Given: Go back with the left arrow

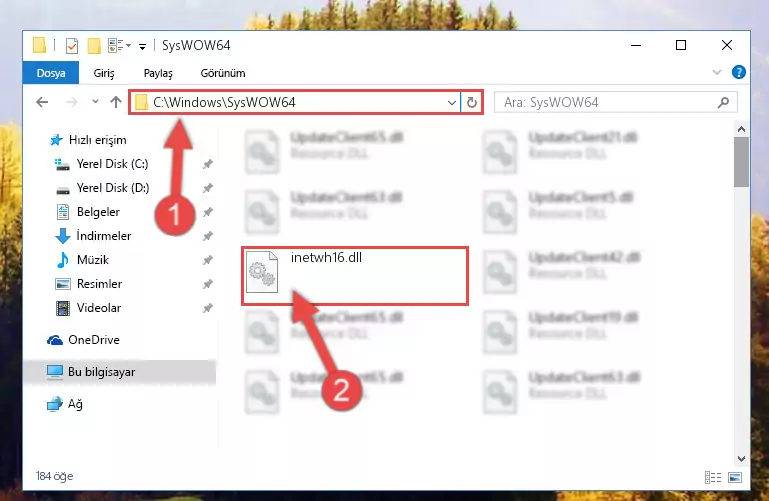Looking at the screenshot, I should (x=42, y=102).
